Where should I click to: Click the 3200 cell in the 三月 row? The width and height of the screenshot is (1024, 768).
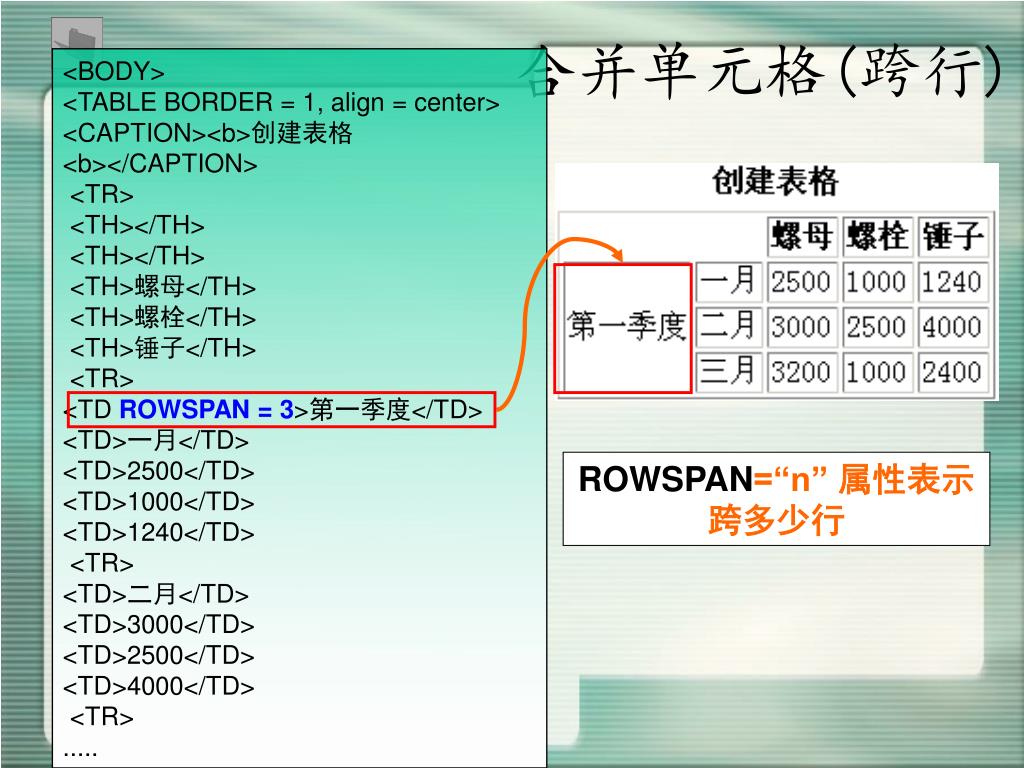coord(802,372)
